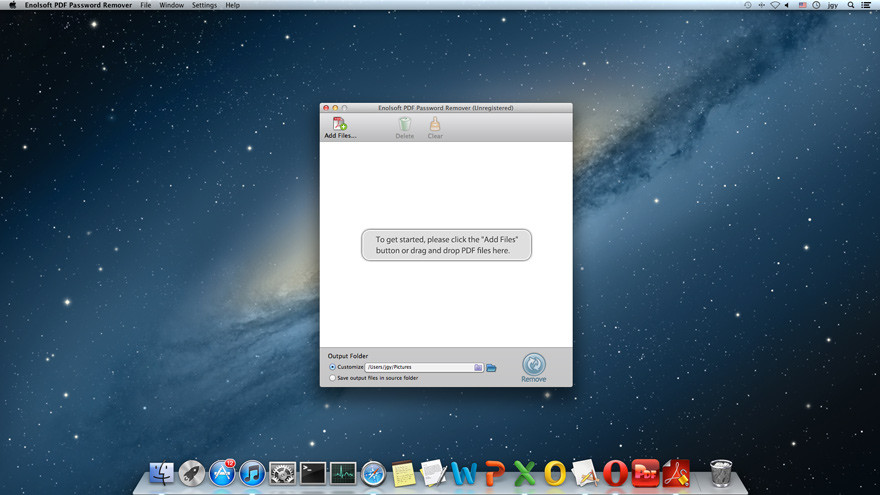Open PowerPoint P icon in Dock
Viewport: 880px width, 495px height.
point(494,474)
